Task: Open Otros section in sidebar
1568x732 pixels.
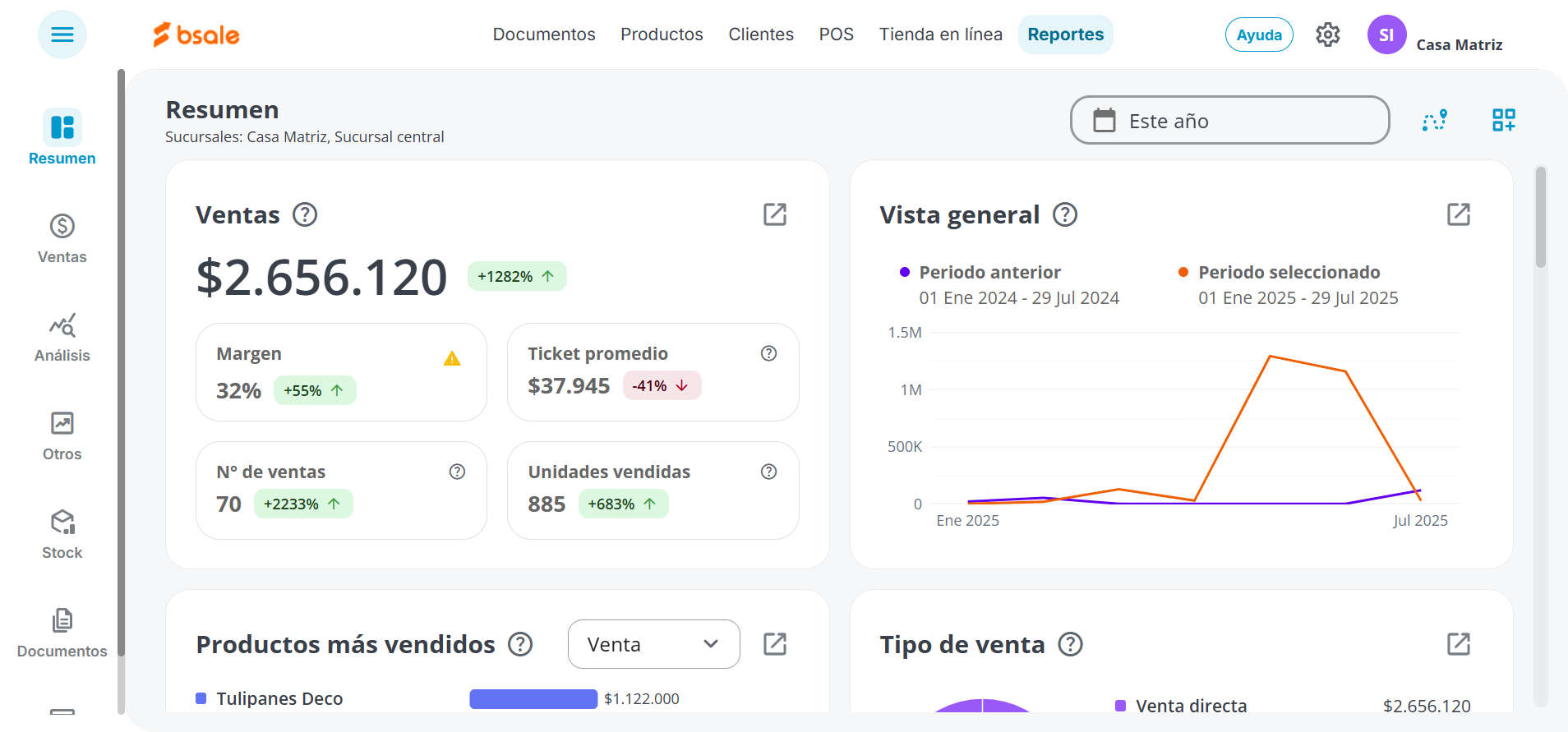Action: [62, 435]
